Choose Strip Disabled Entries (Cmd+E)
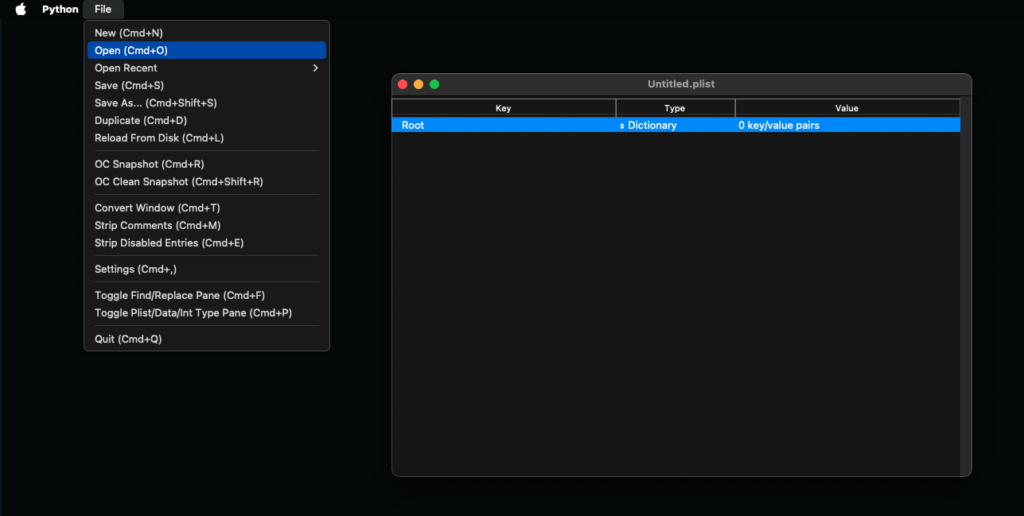The image size is (1024, 516). tap(206, 244)
